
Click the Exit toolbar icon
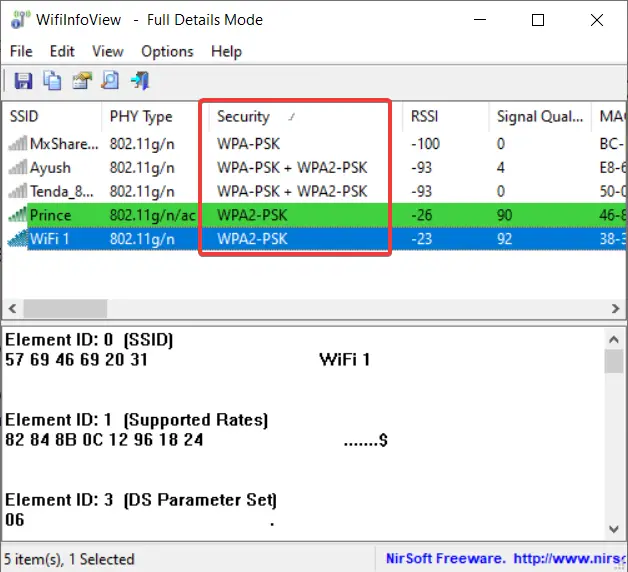[139, 81]
